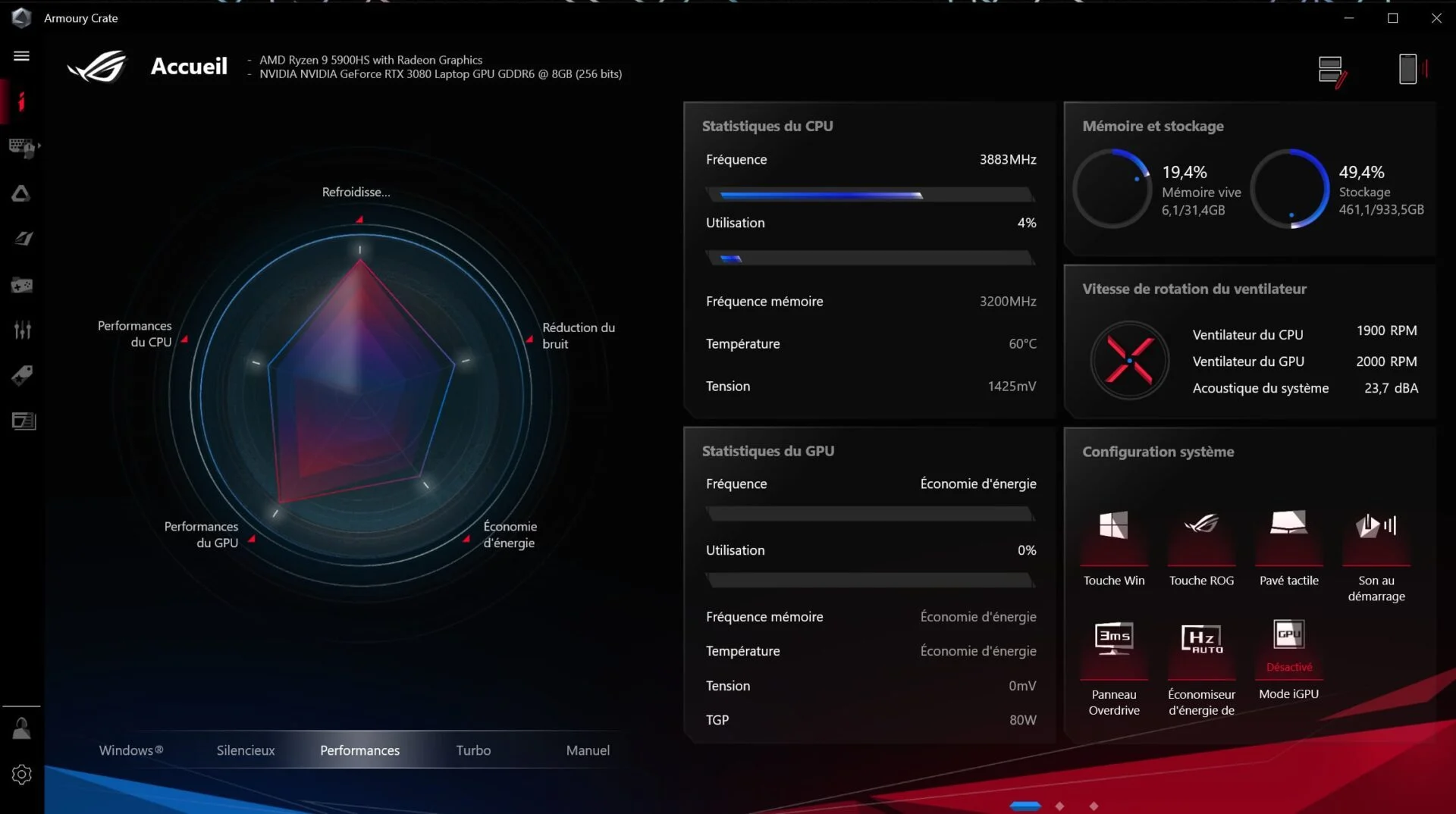Switch to the Turbo performance tab

(x=473, y=750)
